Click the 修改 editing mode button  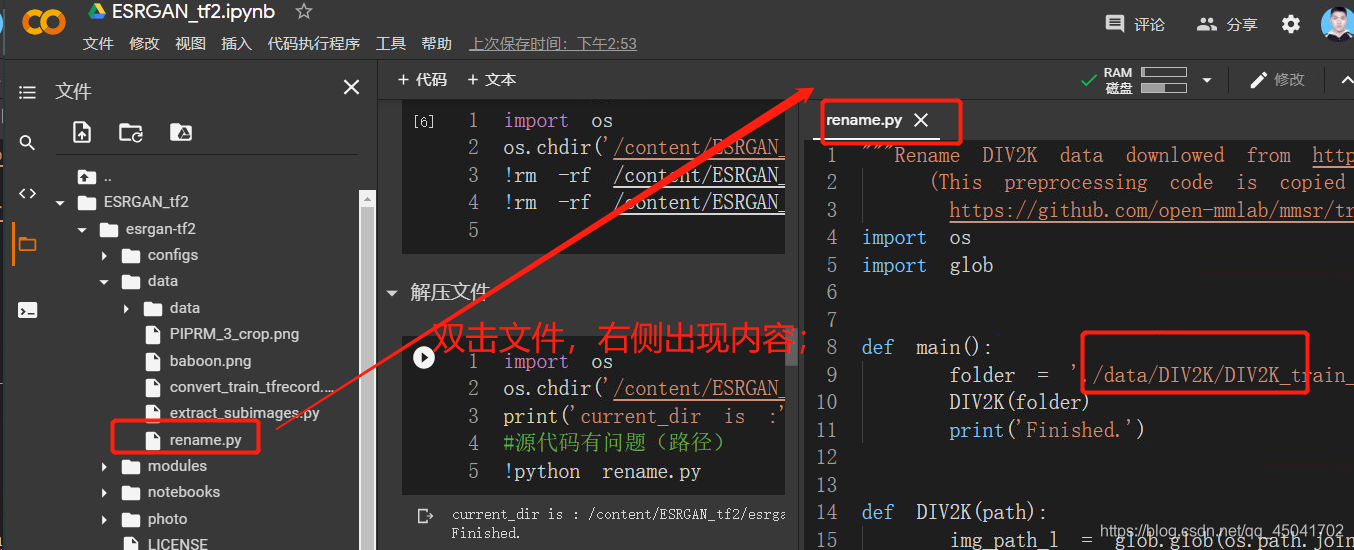(x=1277, y=80)
